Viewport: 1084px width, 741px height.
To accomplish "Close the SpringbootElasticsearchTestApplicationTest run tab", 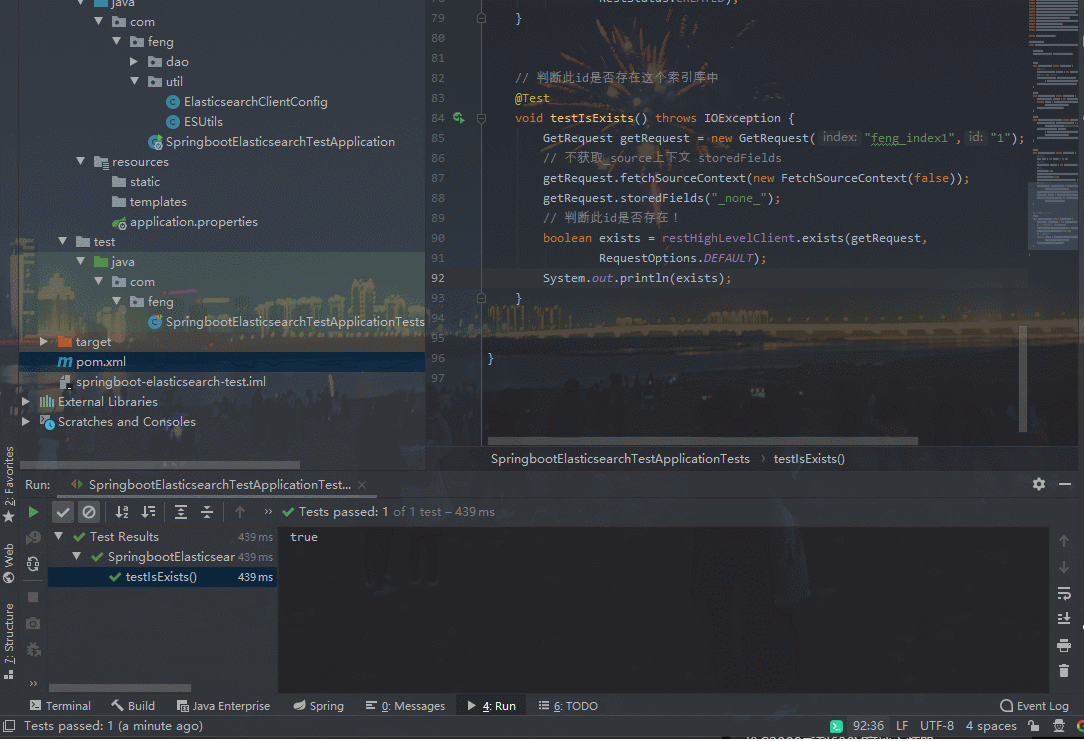I will pos(362,485).
